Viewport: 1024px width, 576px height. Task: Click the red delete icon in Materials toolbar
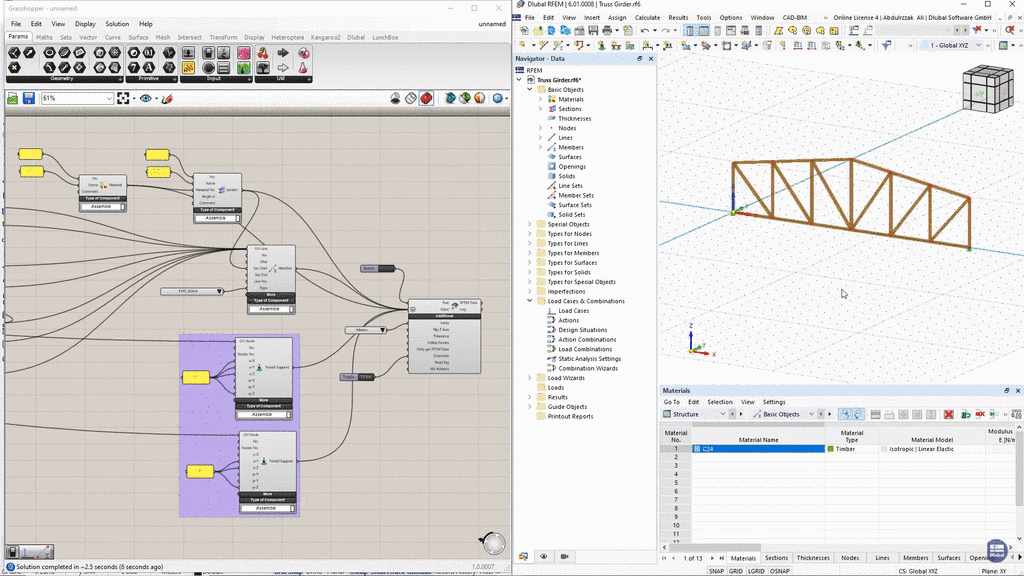(949, 414)
